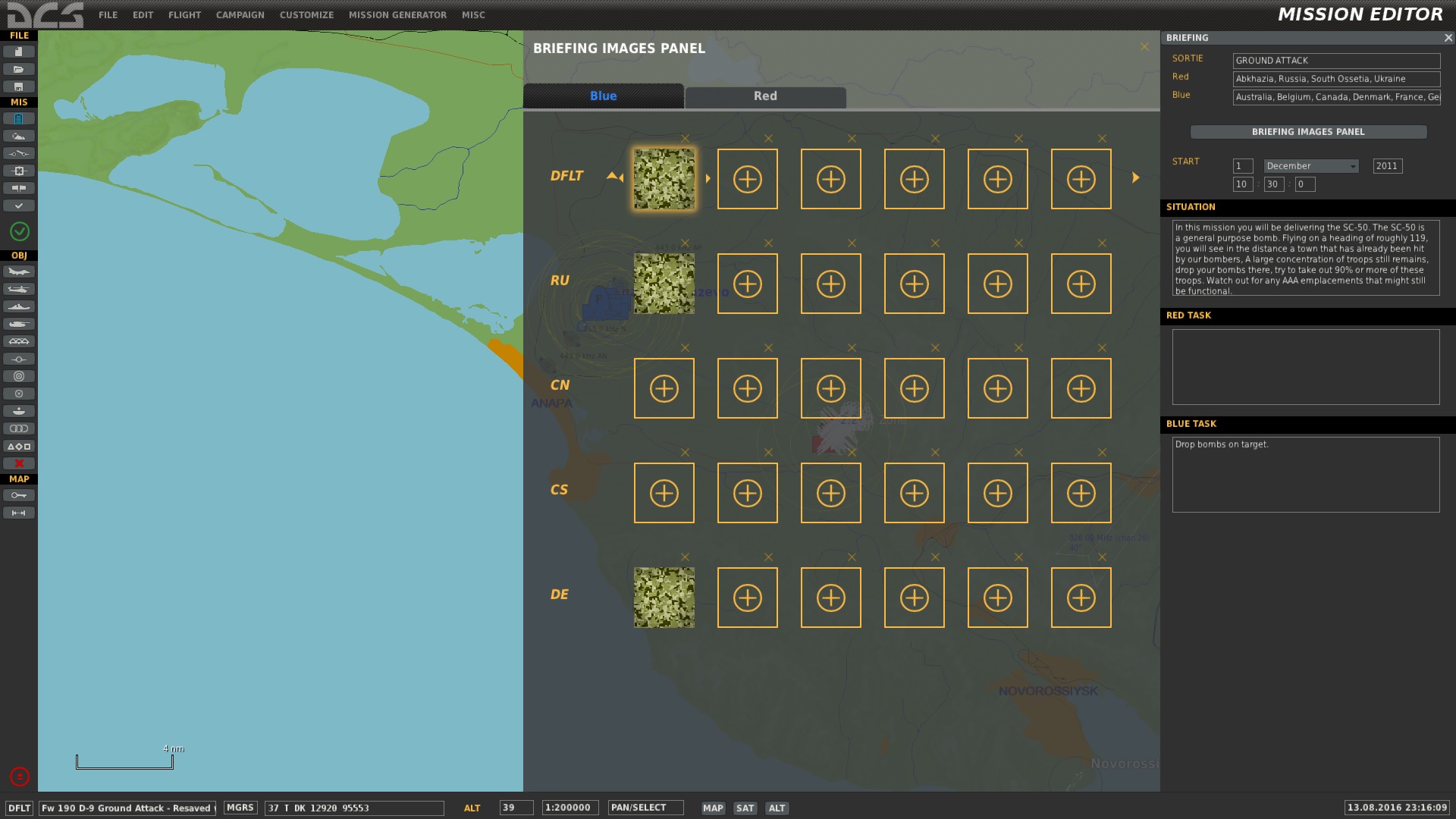1456x819 pixels.
Task: Click the new mission file icon
Action: point(19,52)
